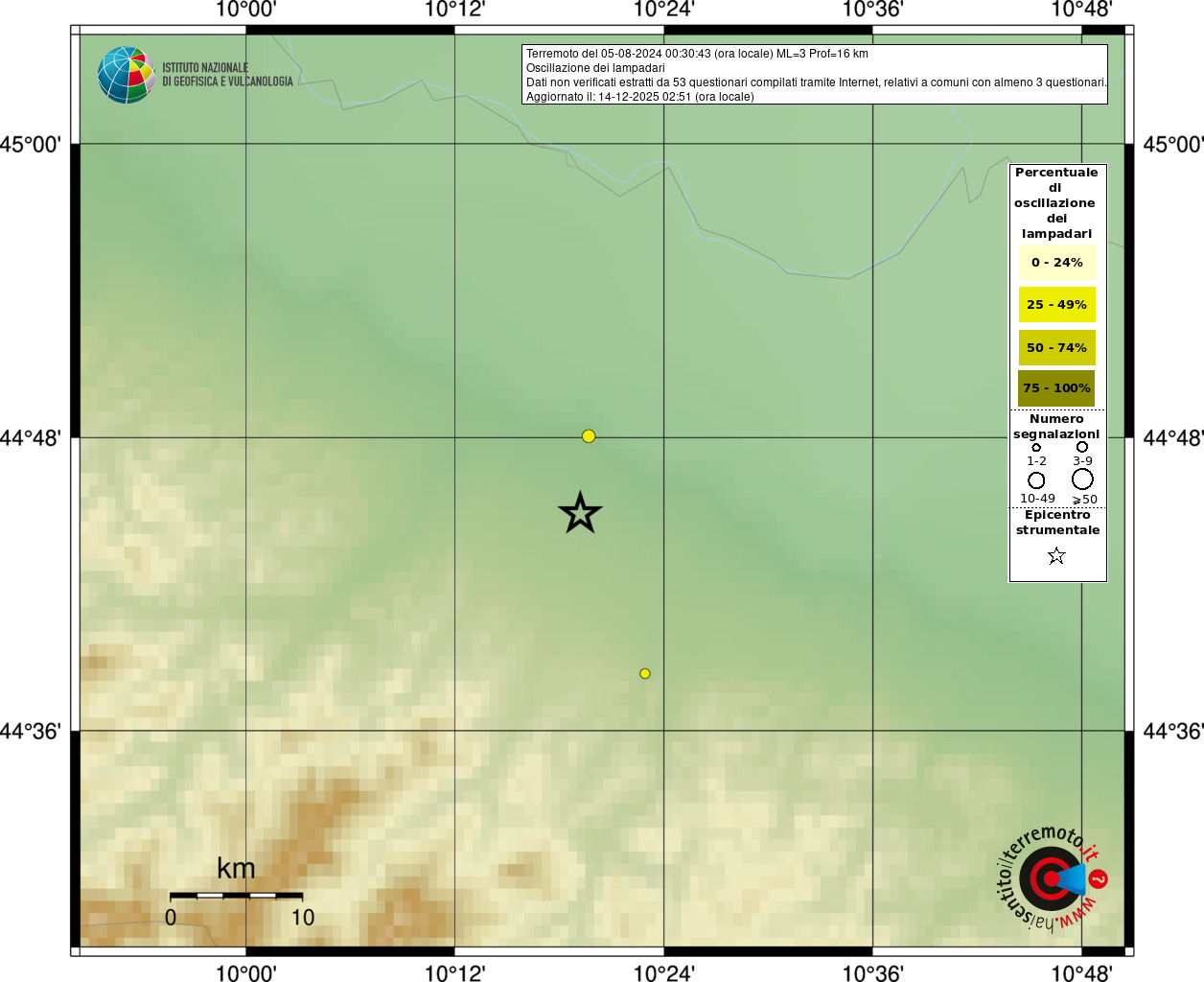Screen dimensions: 1204x982
Task: Click the legend circle for ≥50 reports
Action: pos(1082,479)
